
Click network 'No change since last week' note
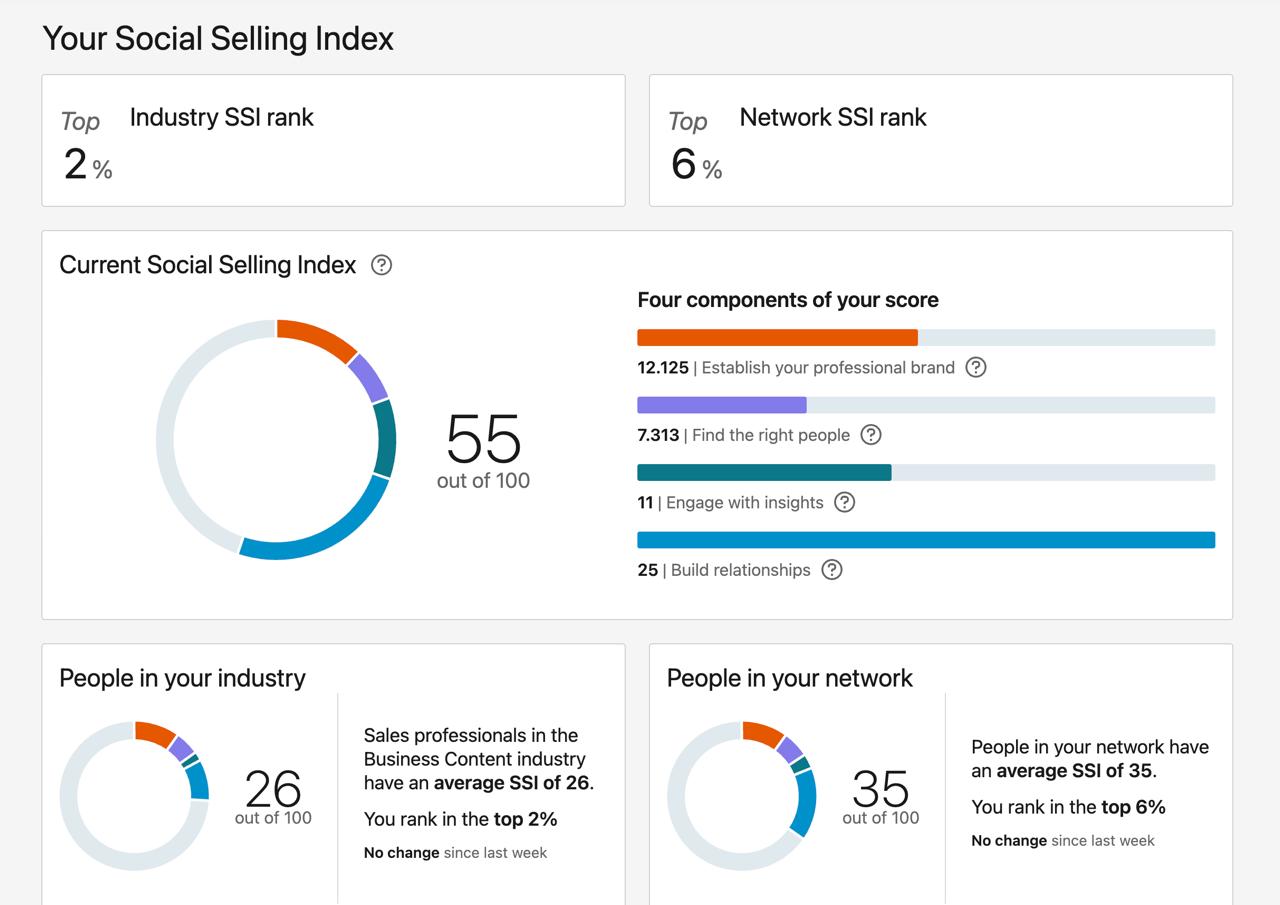[x=1063, y=841]
